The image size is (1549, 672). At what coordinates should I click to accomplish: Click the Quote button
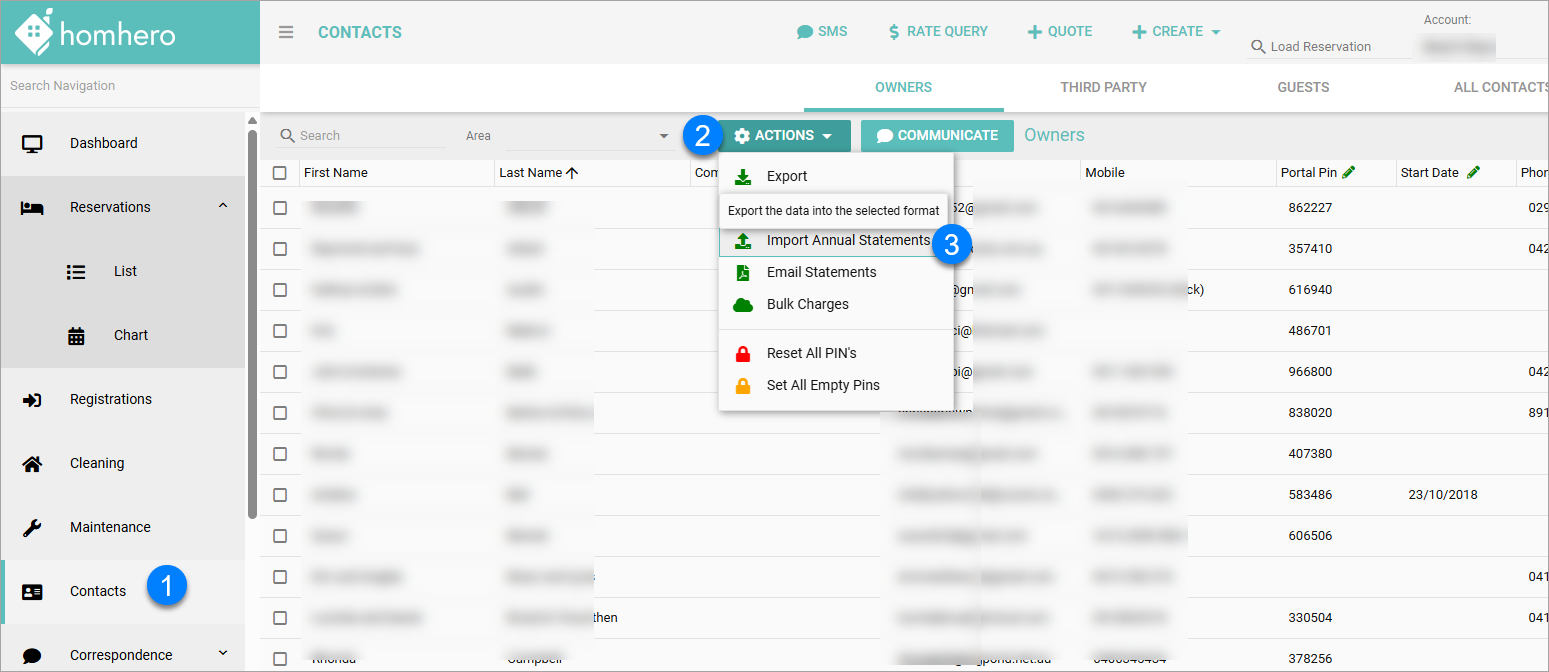[1060, 32]
